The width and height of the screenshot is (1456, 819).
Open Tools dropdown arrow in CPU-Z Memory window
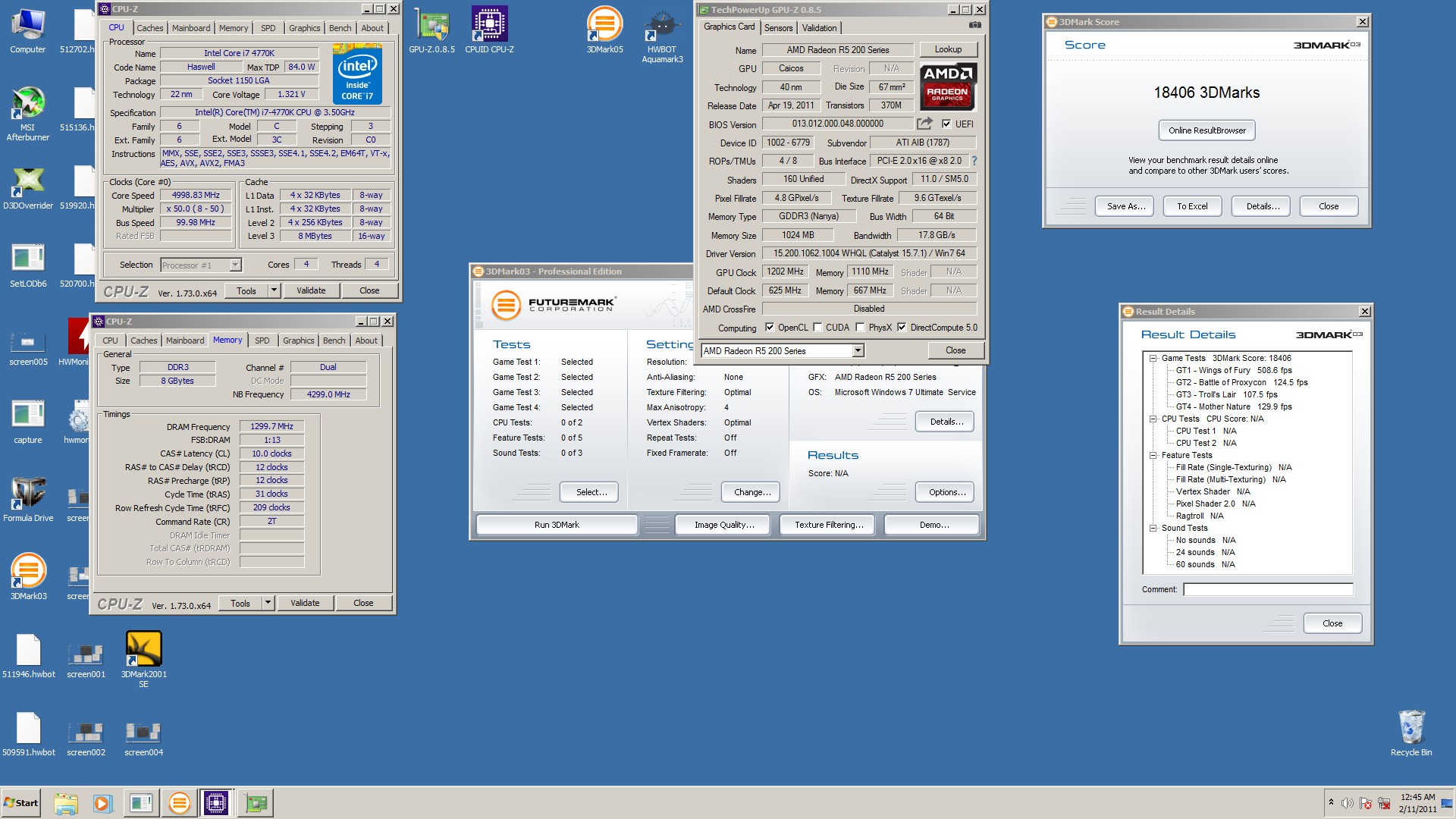tap(268, 603)
